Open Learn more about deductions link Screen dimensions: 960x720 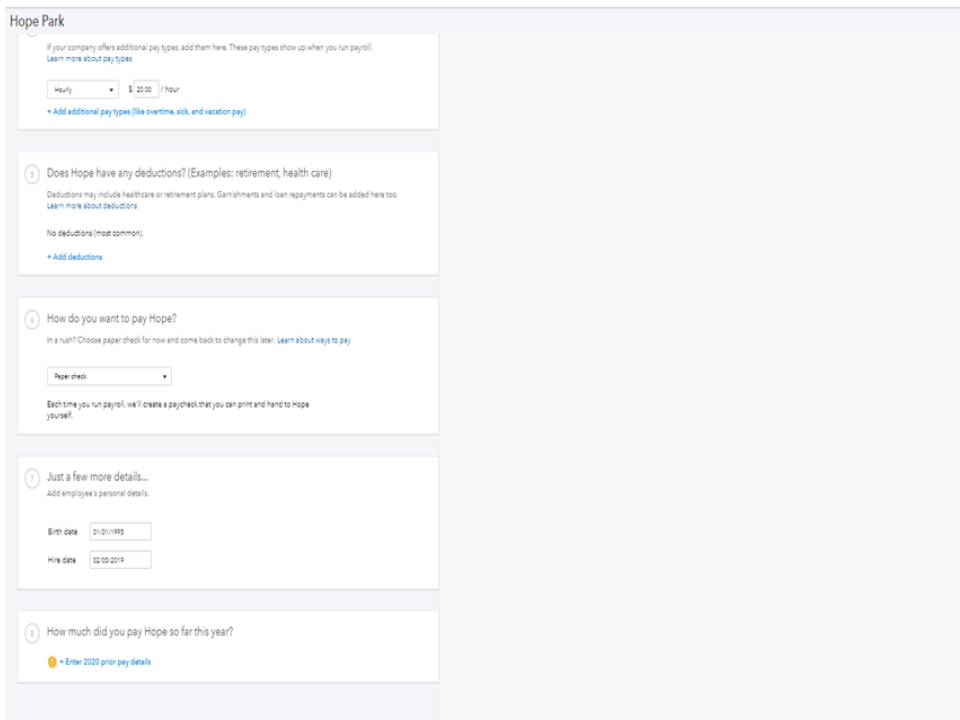coord(92,206)
